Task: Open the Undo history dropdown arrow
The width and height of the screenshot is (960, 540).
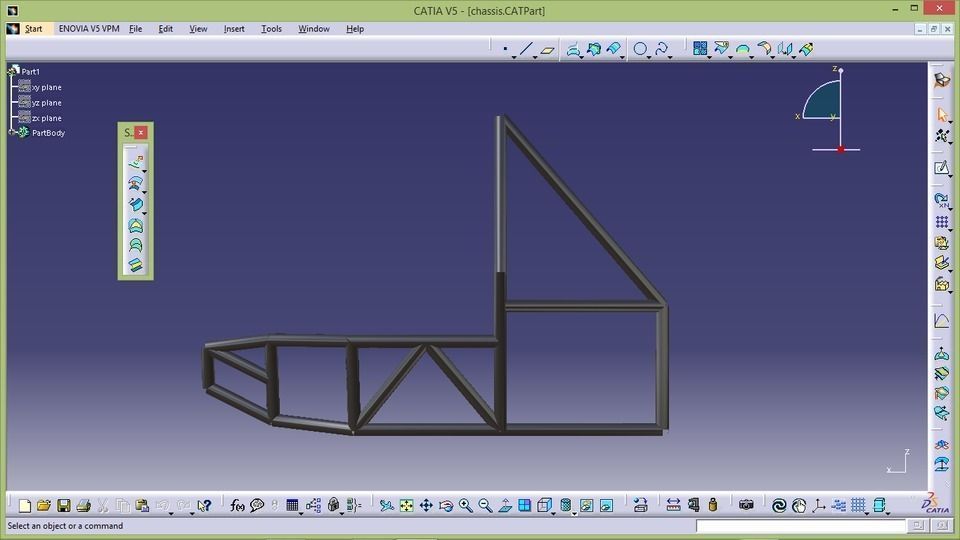Action: [x=171, y=512]
